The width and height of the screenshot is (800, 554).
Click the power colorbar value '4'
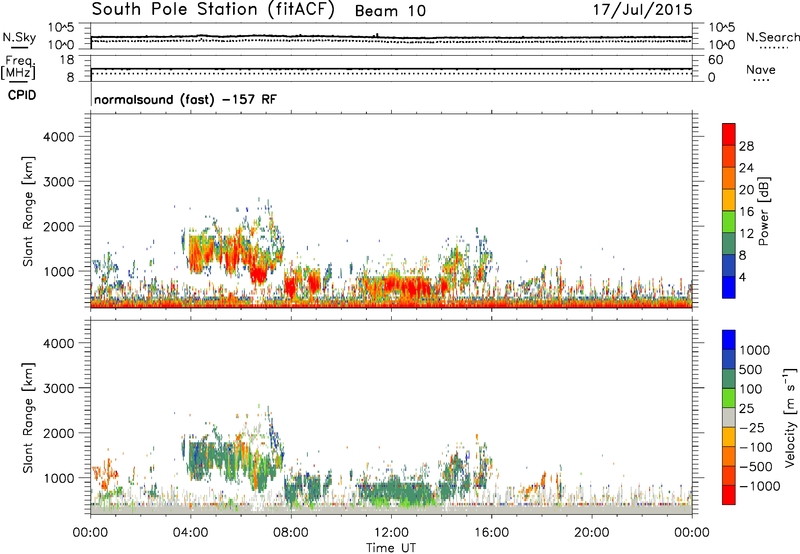743,277
